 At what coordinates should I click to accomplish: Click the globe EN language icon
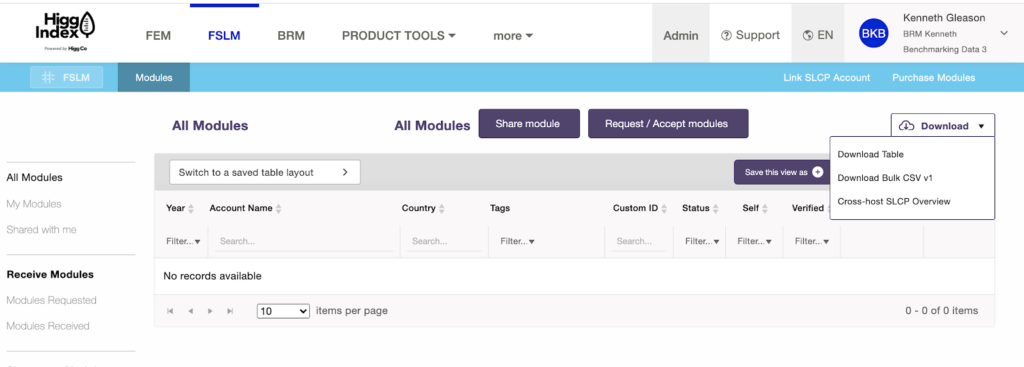click(808, 35)
